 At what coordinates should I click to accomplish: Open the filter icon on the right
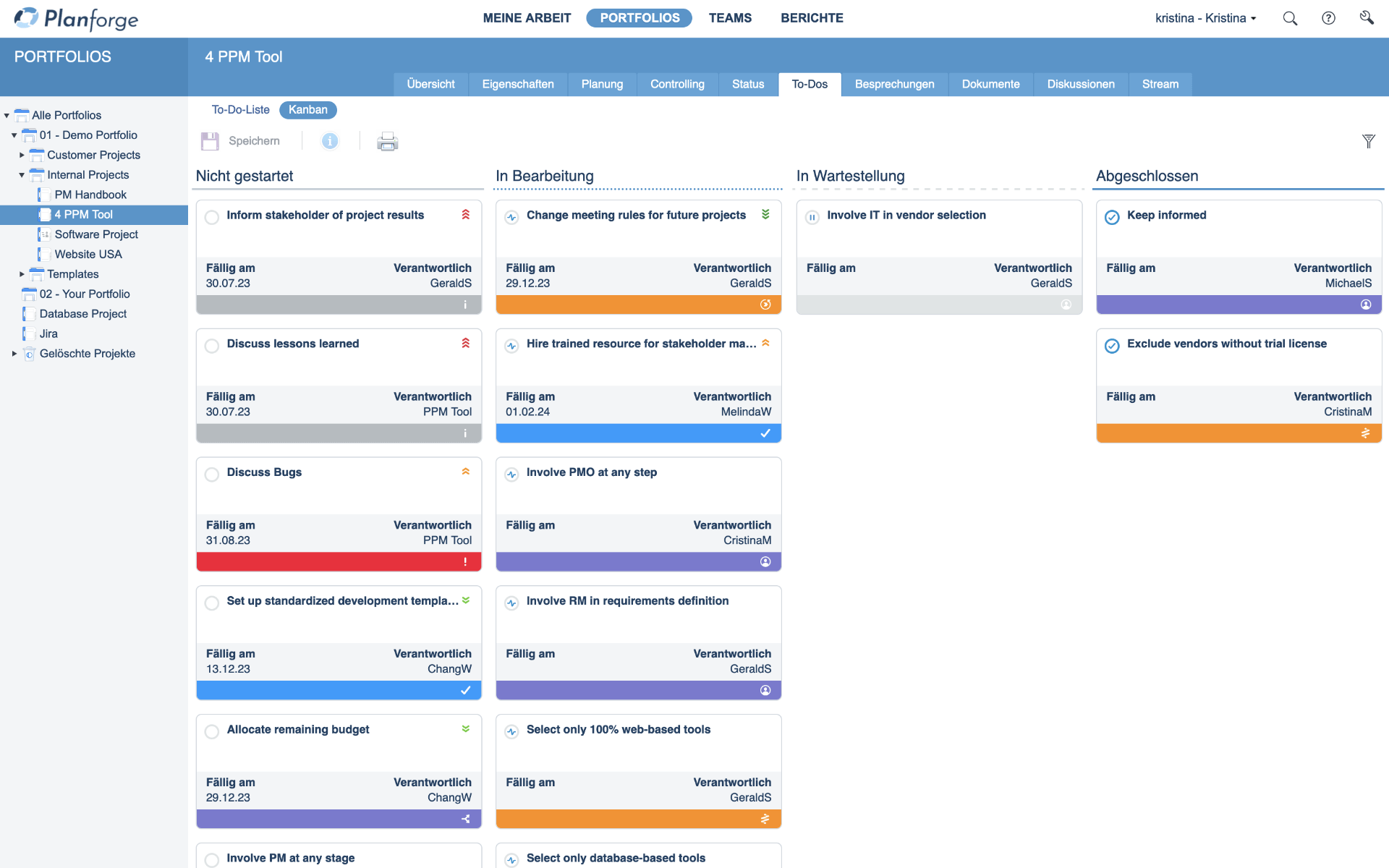(x=1369, y=141)
